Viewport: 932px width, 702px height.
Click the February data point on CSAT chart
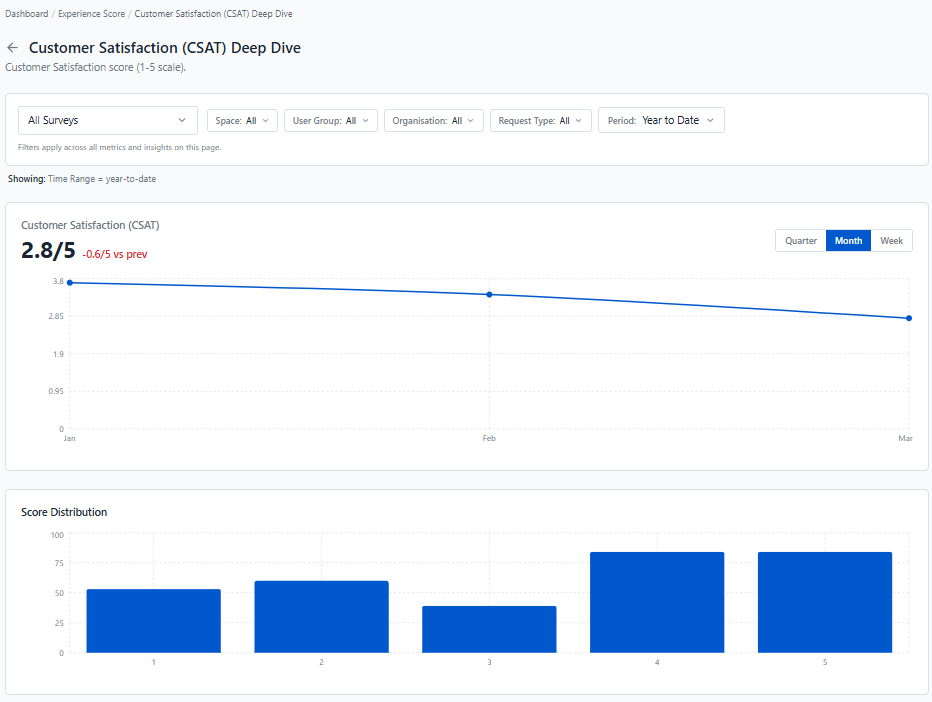489,295
